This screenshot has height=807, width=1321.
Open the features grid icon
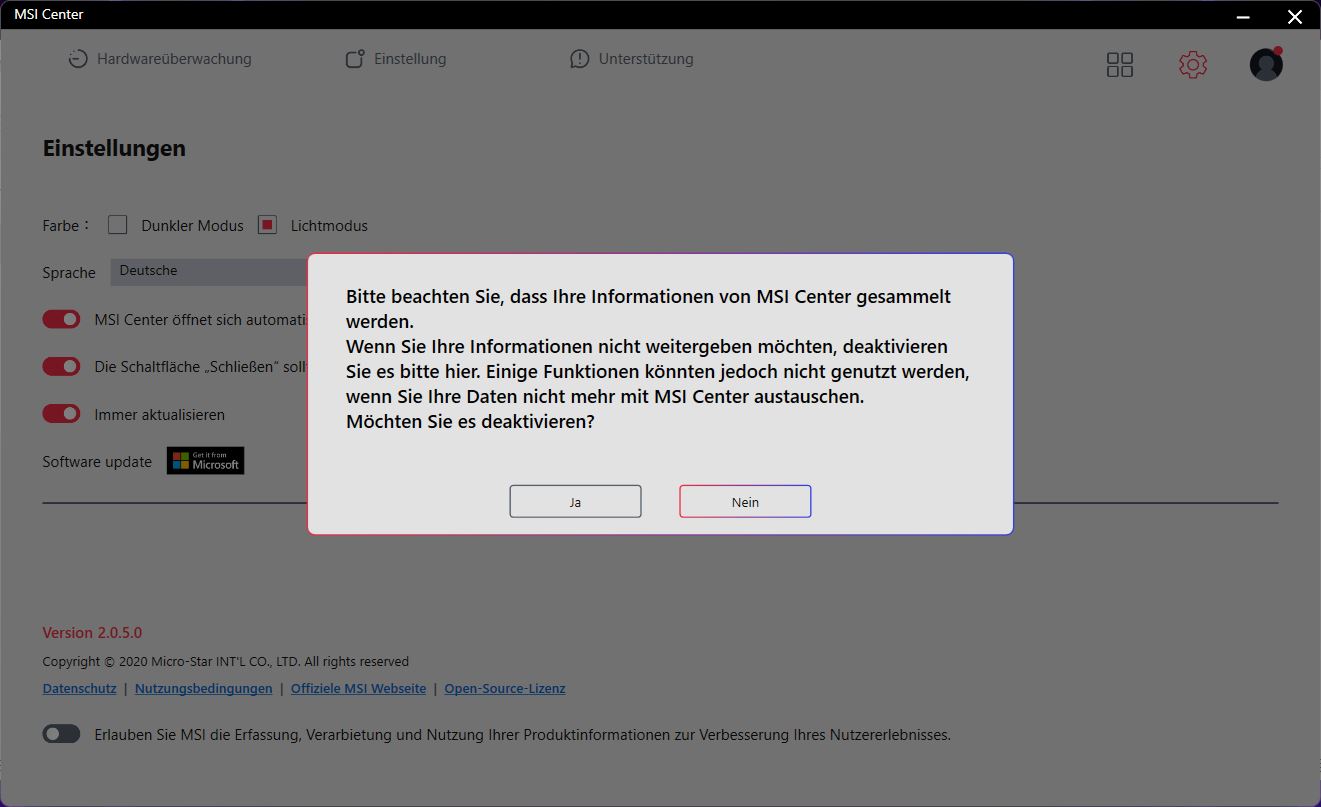1120,65
